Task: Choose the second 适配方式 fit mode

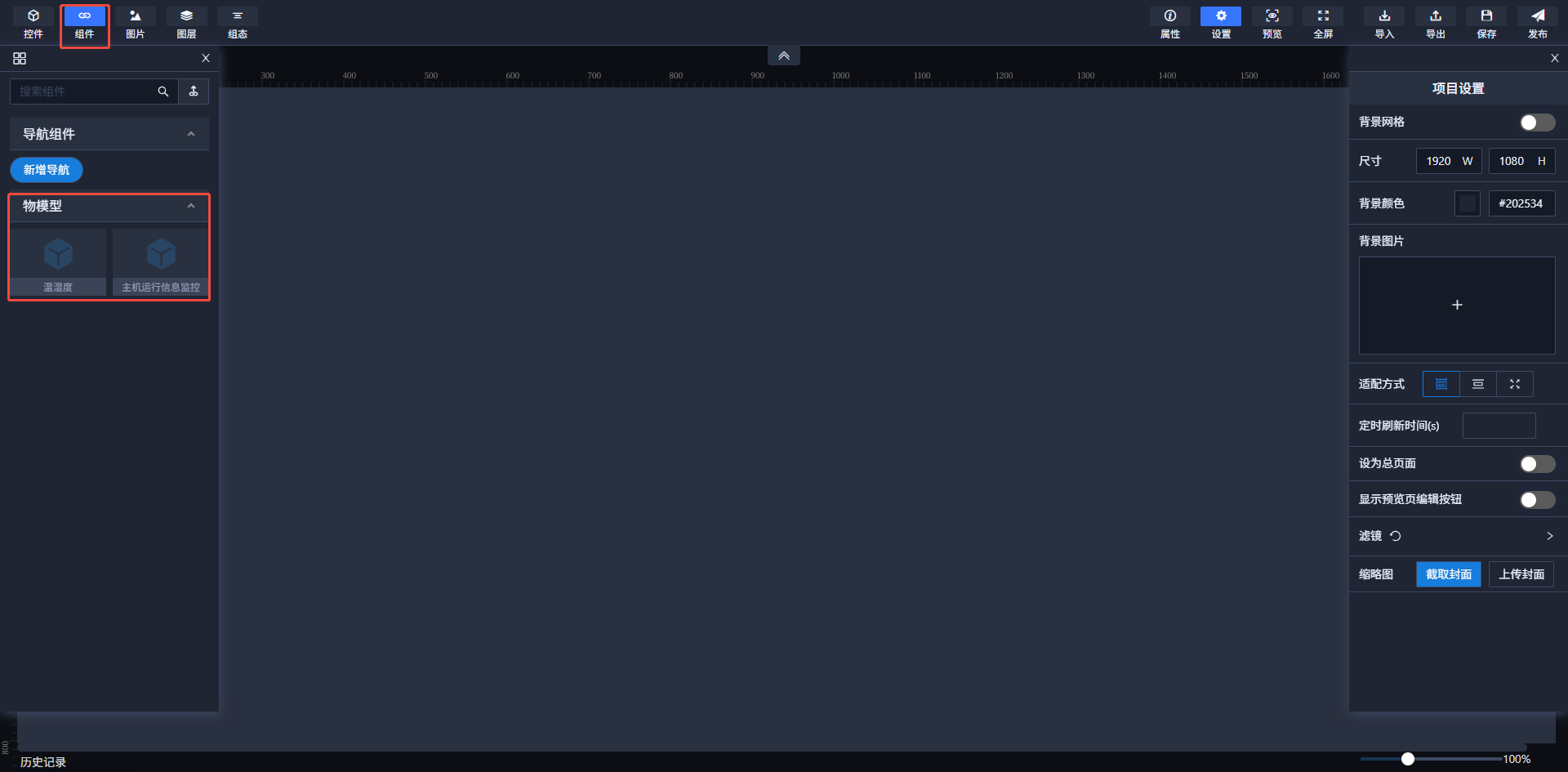Action: tap(1478, 384)
